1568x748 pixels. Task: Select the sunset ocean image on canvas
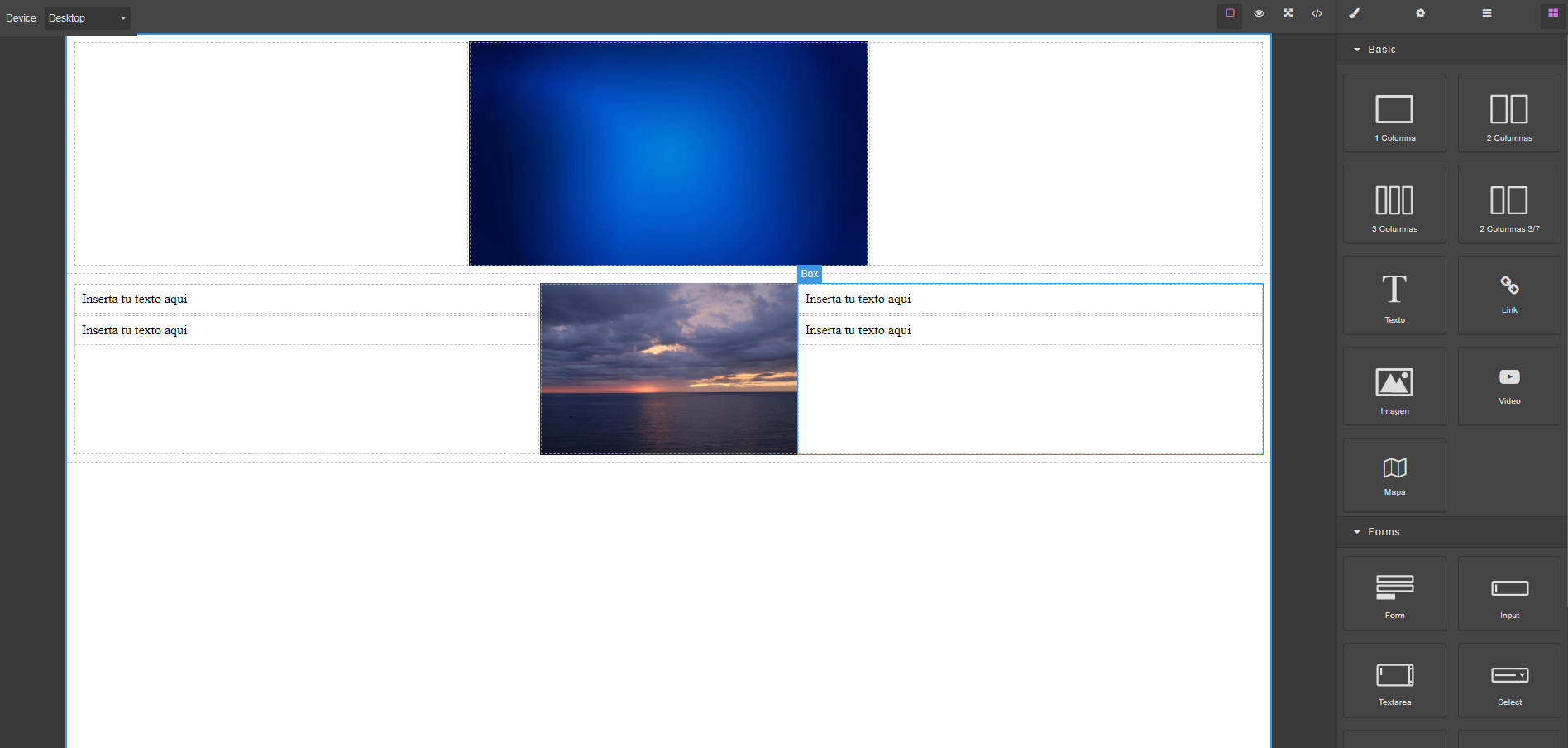coord(668,369)
